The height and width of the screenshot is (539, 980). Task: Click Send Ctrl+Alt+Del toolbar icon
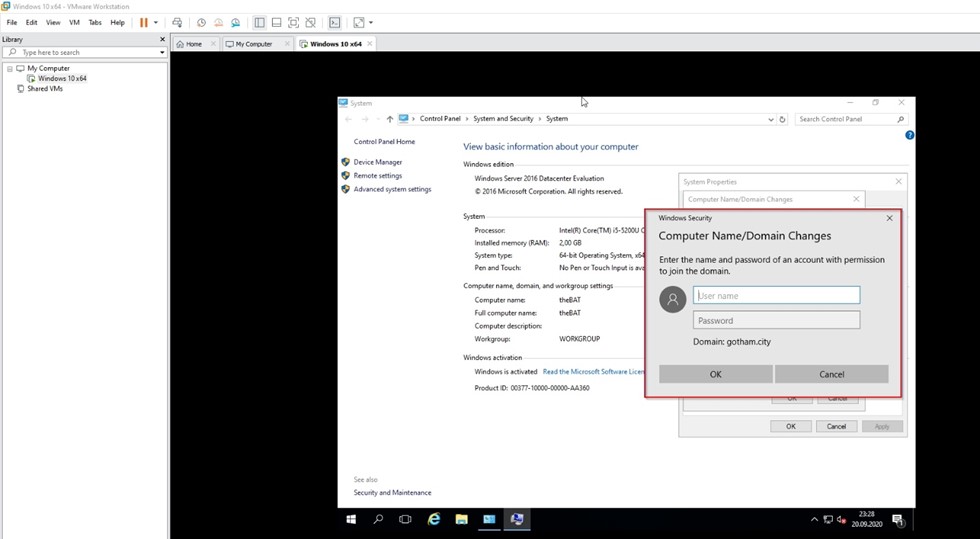tap(178, 23)
